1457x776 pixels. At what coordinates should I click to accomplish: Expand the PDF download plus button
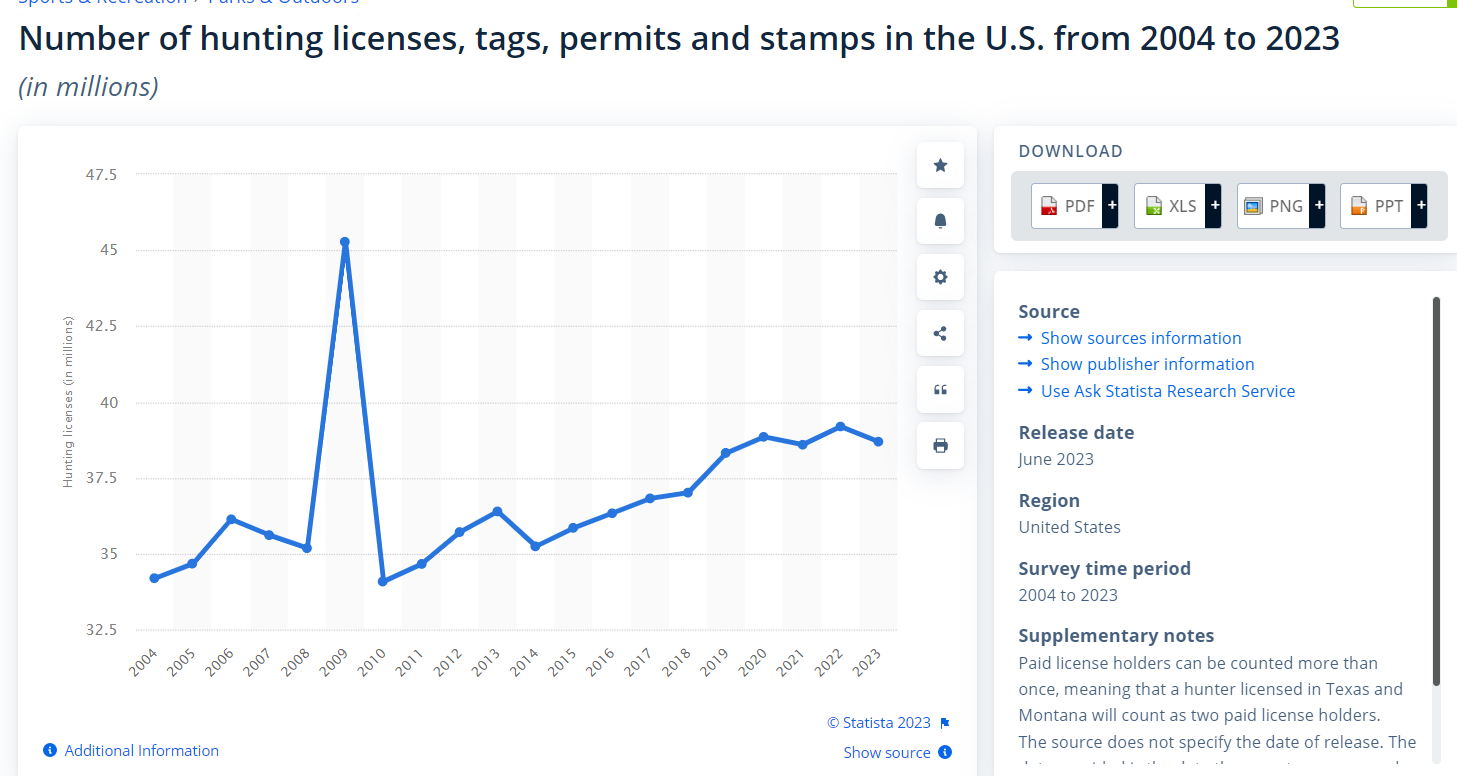click(x=1111, y=206)
